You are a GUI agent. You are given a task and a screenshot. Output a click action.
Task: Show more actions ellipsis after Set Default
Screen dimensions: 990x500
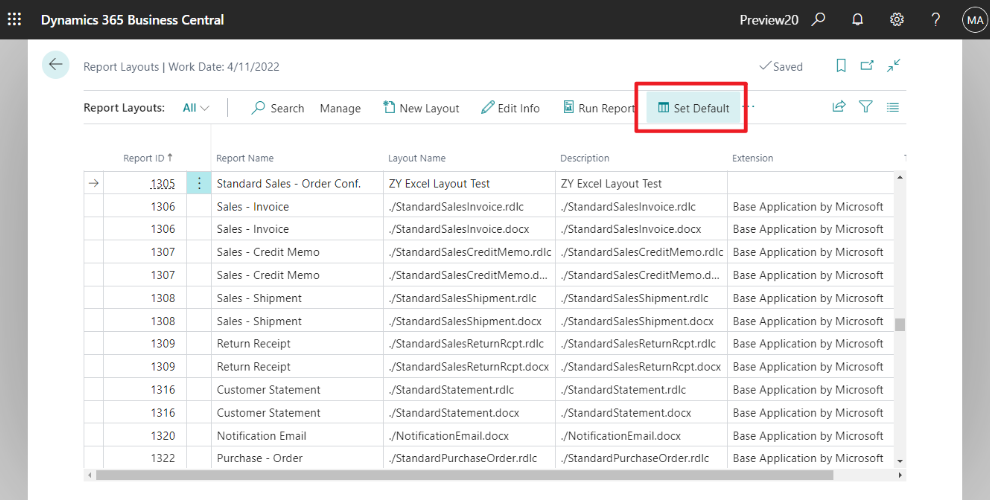click(x=749, y=107)
